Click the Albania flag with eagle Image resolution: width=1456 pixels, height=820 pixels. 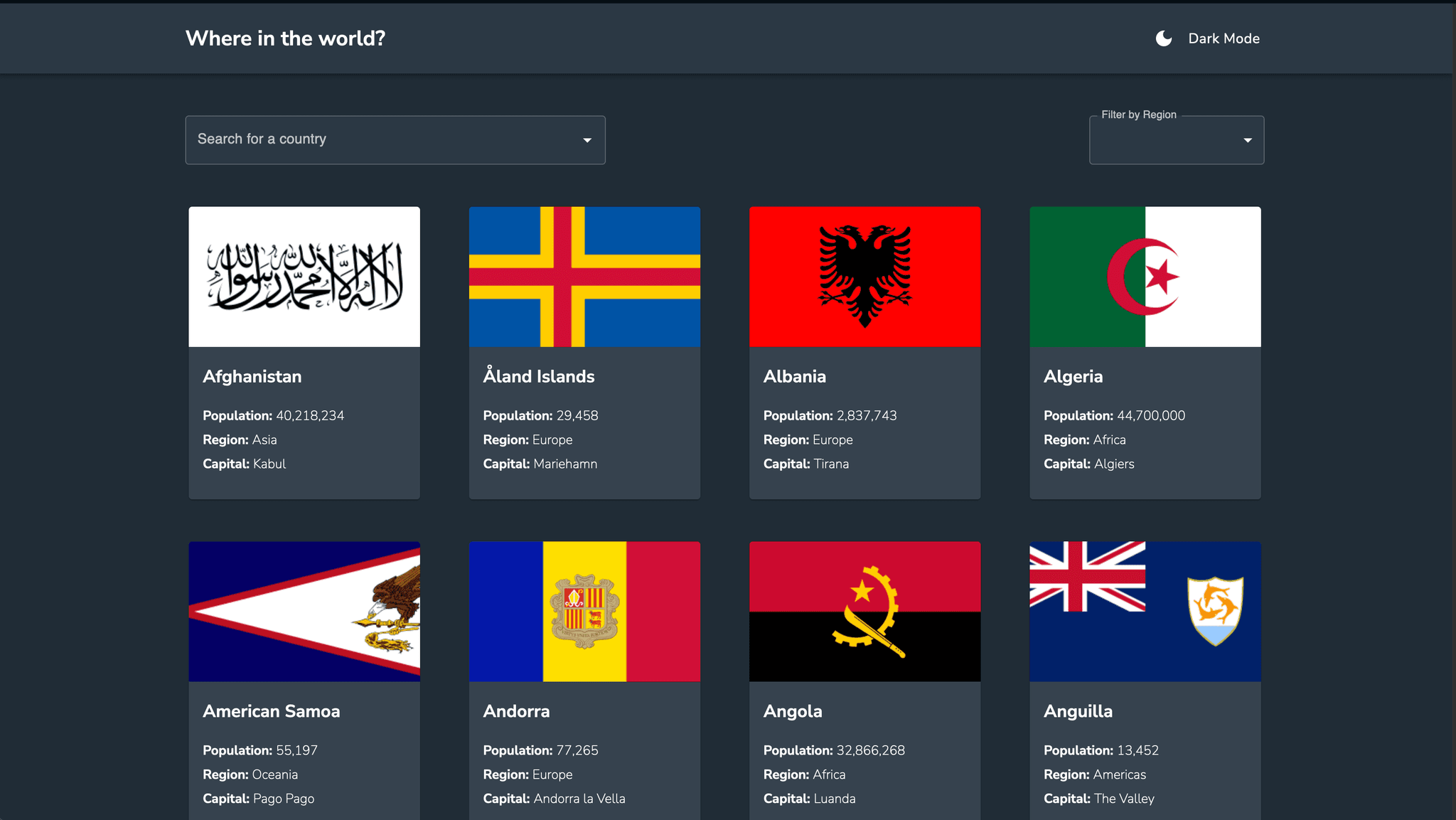point(864,277)
